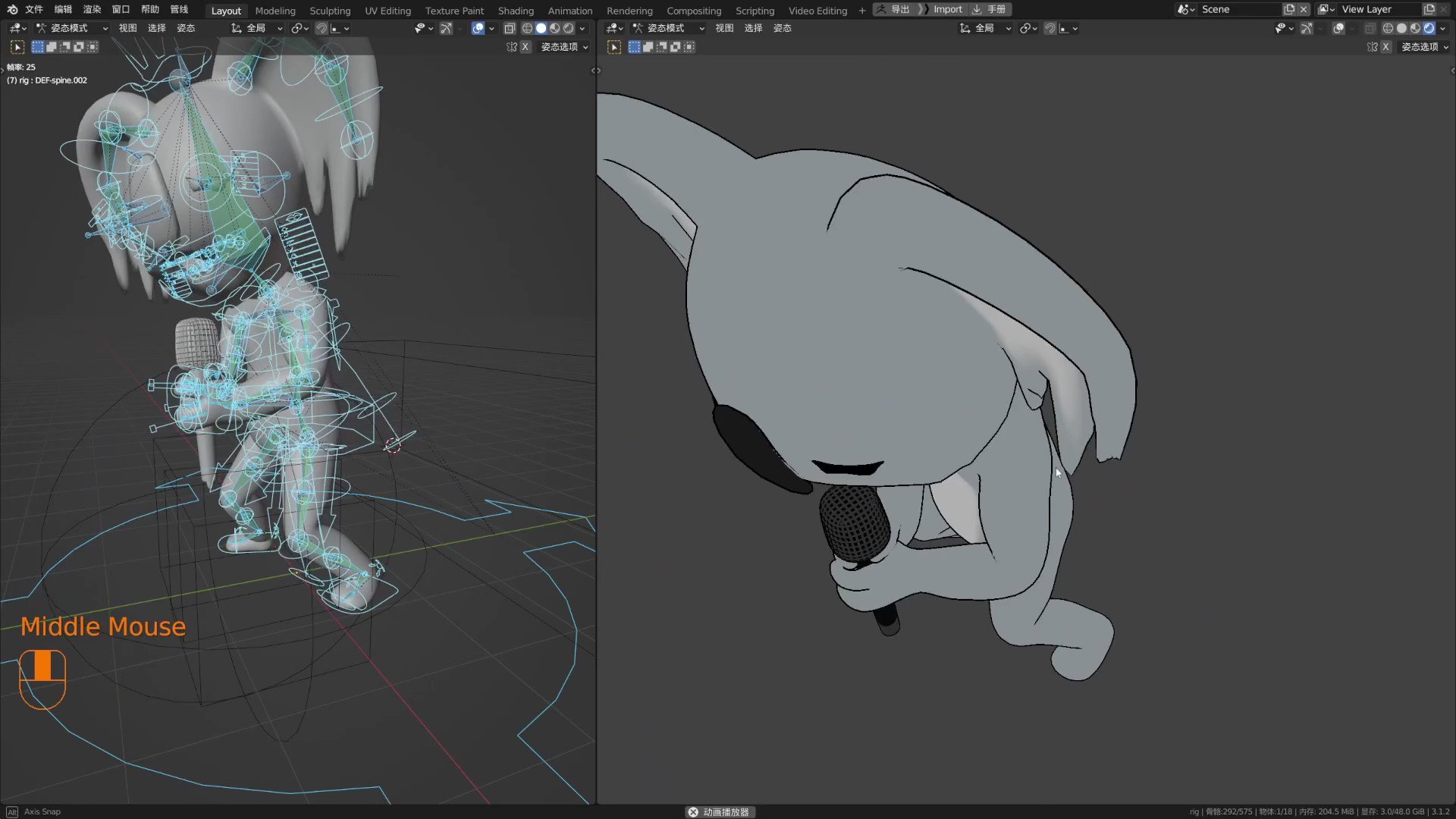This screenshot has width=1456, height=819.
Task: Select tweak tool icon in left viewport
Action: point(17,47)
